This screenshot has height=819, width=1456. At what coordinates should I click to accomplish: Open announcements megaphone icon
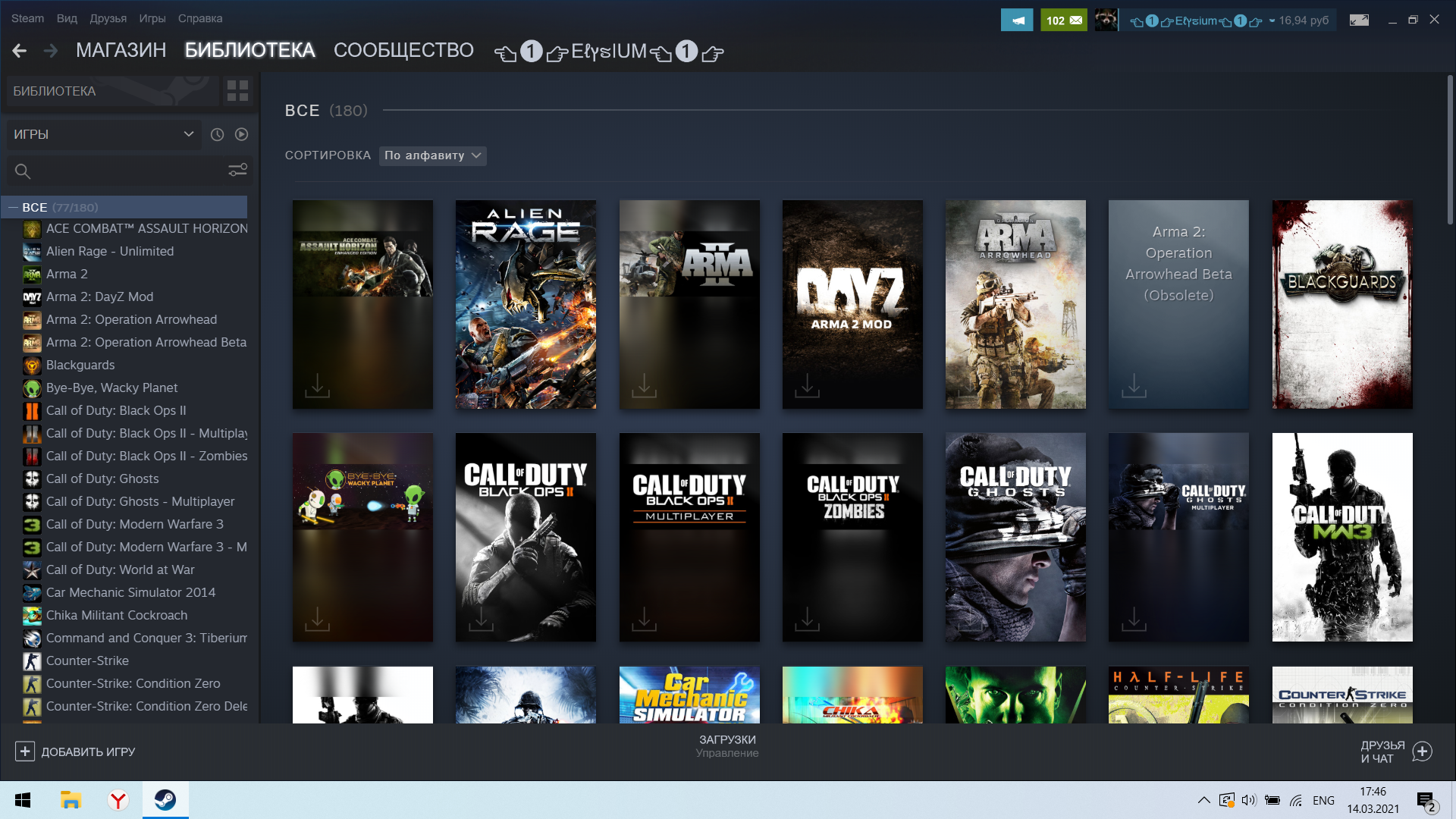coord(1017,20)
